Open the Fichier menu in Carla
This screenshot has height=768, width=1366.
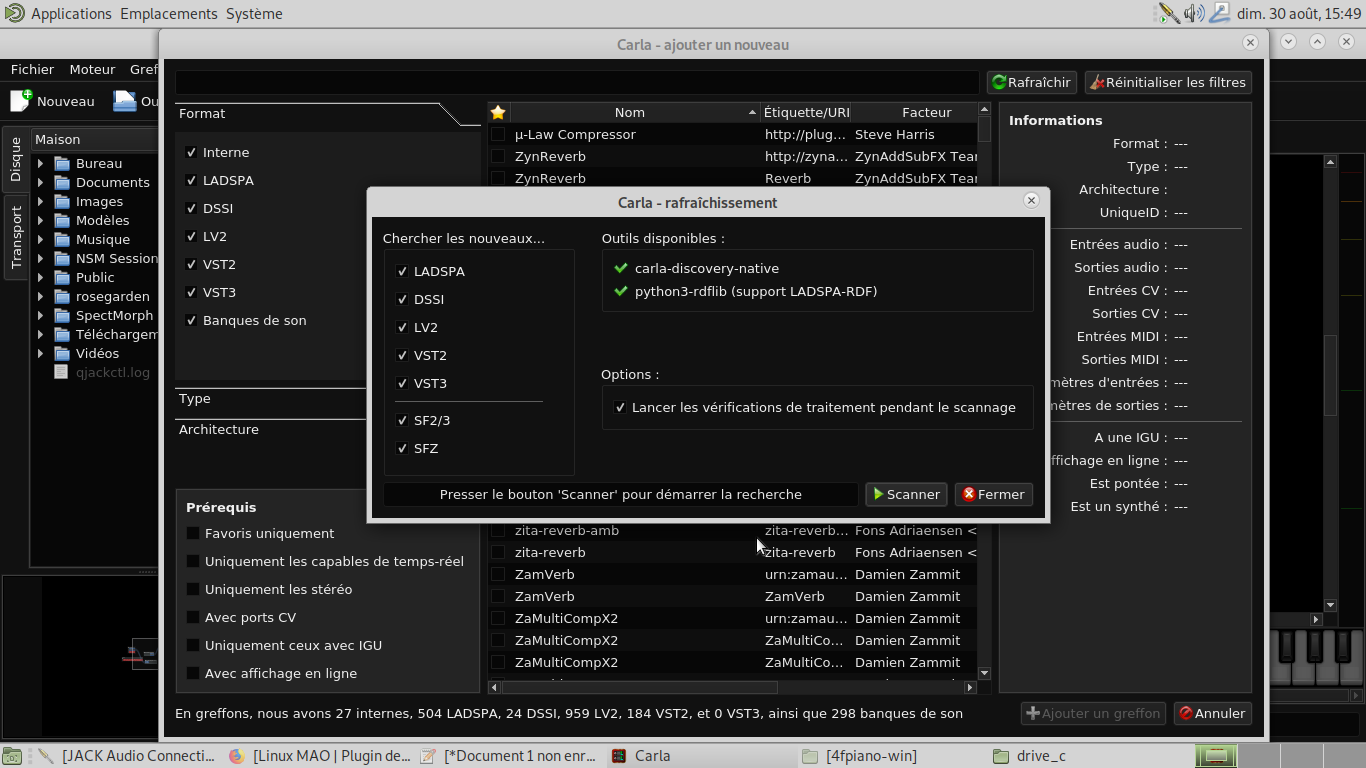pyautogui.click(x=33, y=69)
